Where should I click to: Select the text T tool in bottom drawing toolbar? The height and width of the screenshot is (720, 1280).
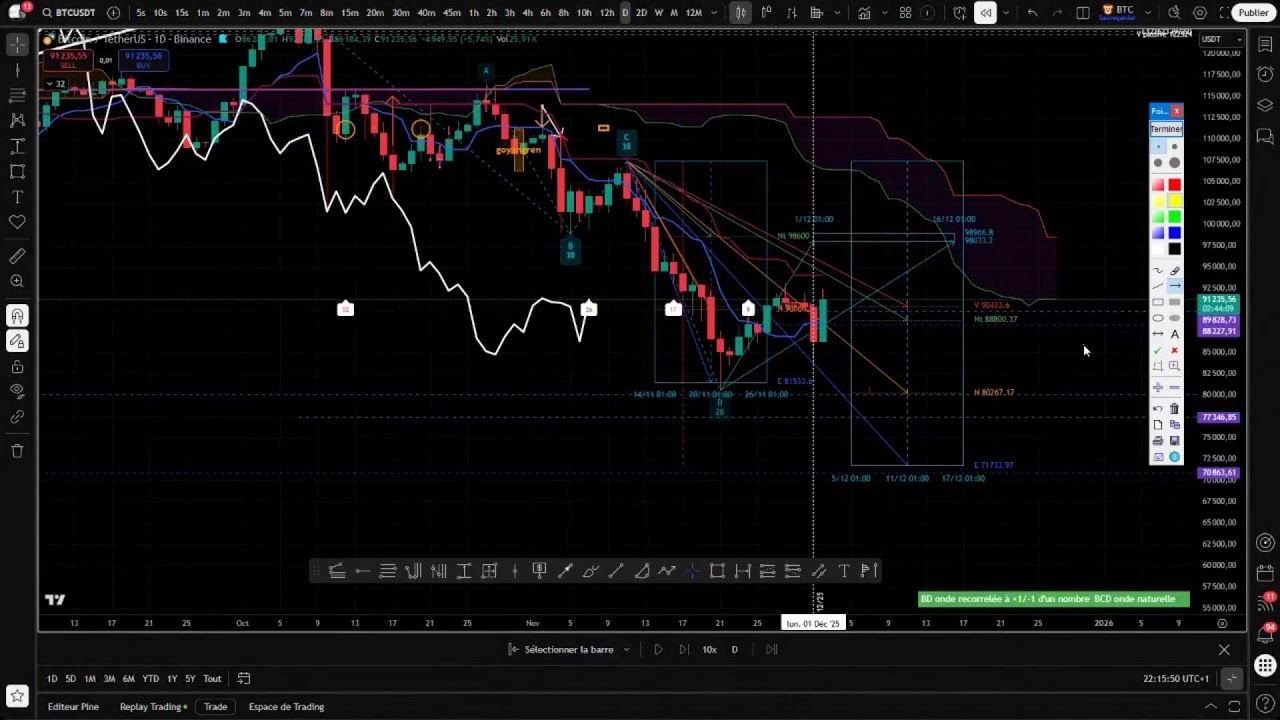(x=843, y=570)
